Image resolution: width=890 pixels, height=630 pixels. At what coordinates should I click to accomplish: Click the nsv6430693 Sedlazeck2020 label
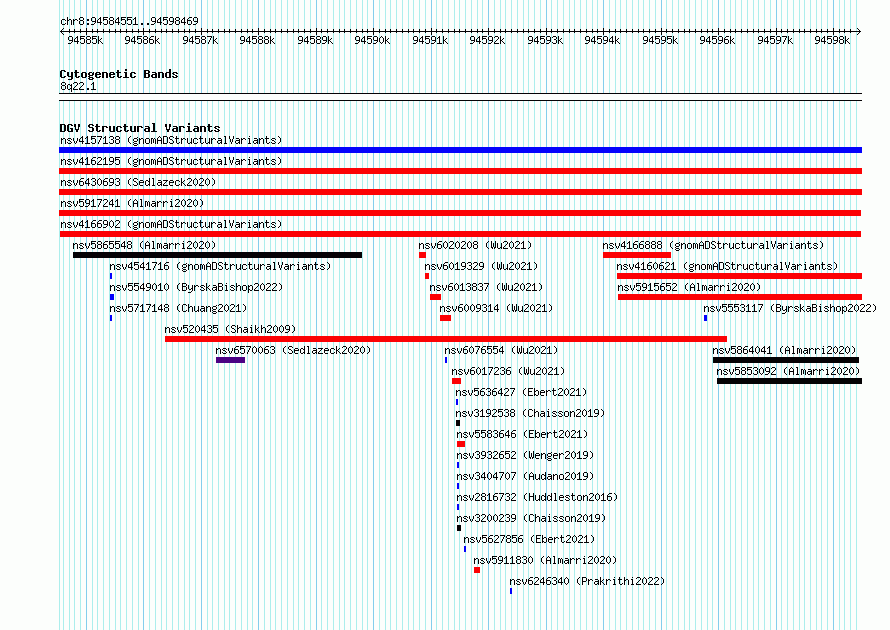[138, 182]
